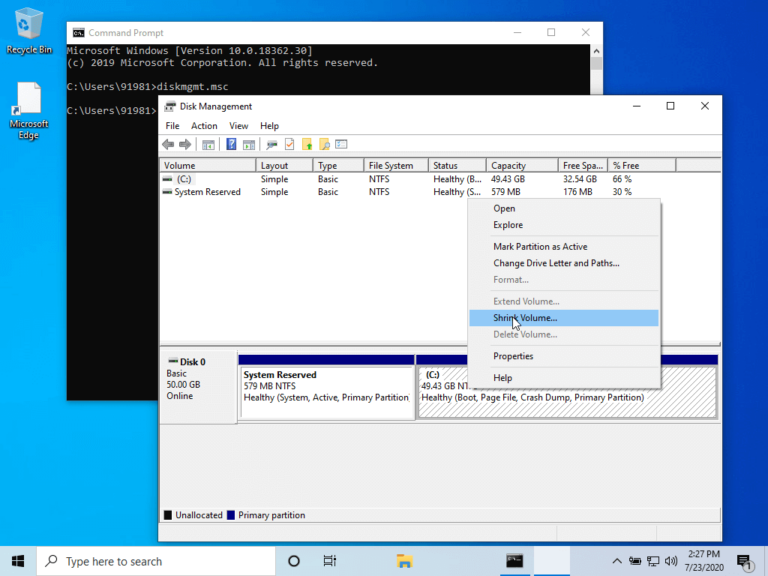Click the folder with green arrow icon
Image resolution: width=768 pixels, height=576 pixels.
point(307,144)
